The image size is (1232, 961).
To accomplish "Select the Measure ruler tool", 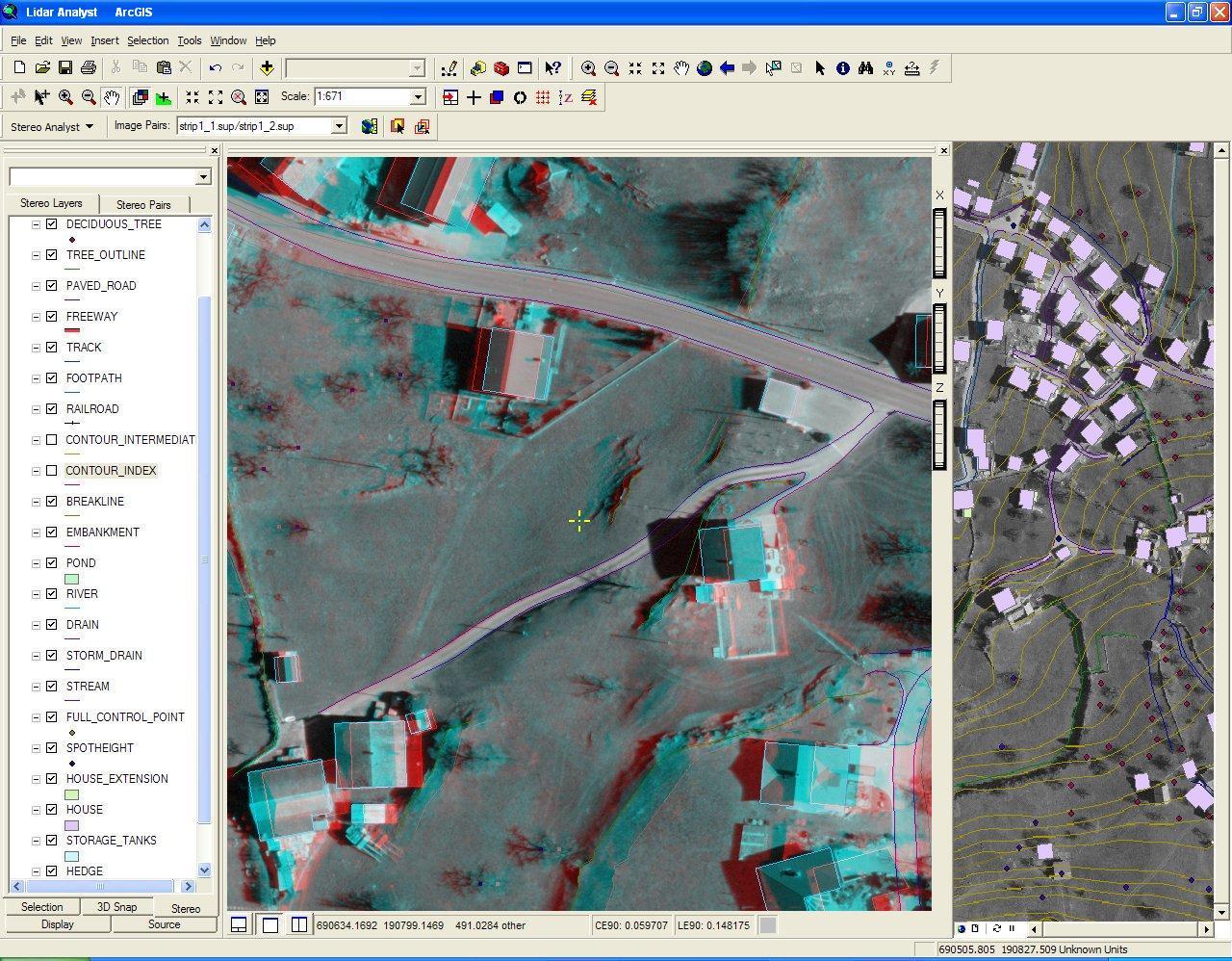I will click(911, 68).
